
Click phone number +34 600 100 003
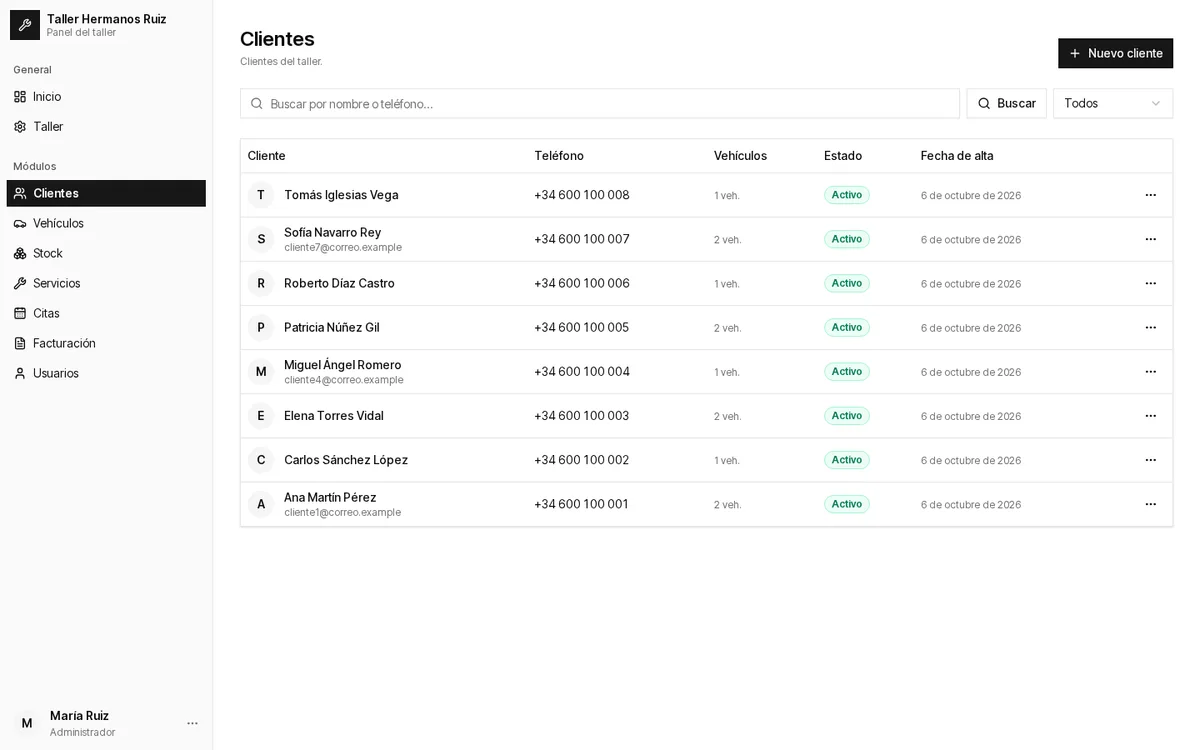pos(582,416)
